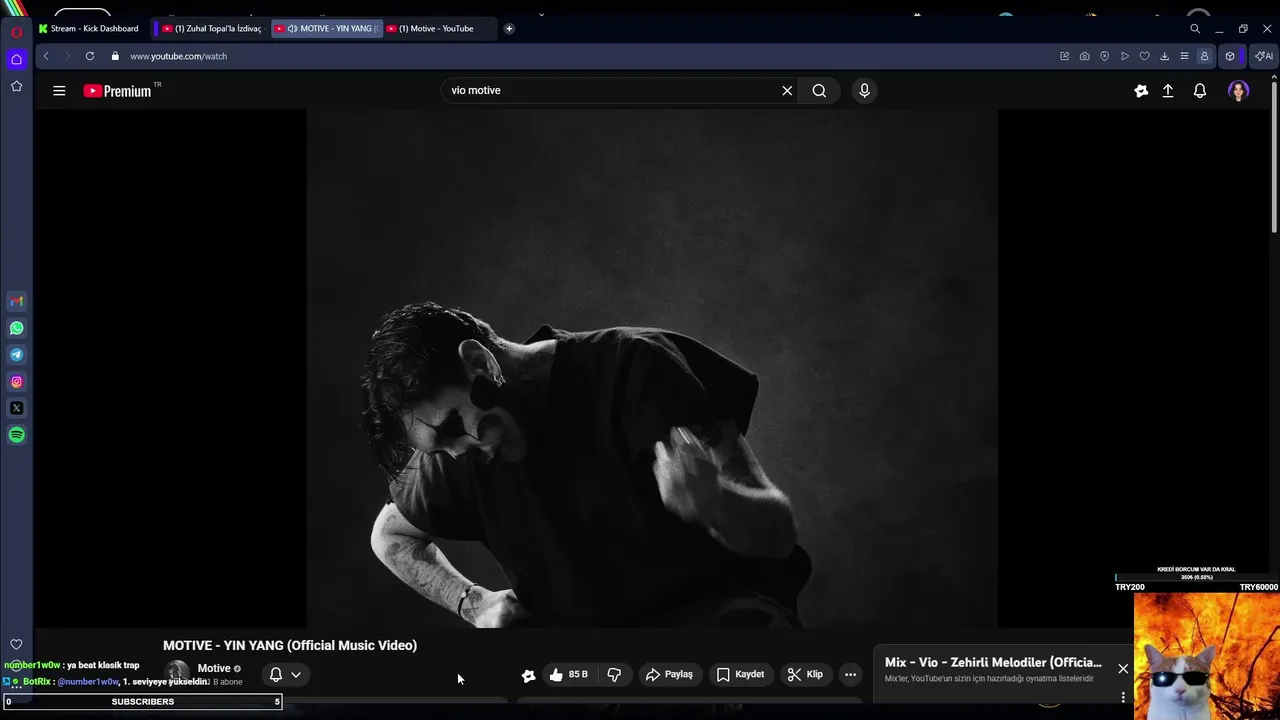
Task: Click the address bar URL
Action: tap(179, 56)
